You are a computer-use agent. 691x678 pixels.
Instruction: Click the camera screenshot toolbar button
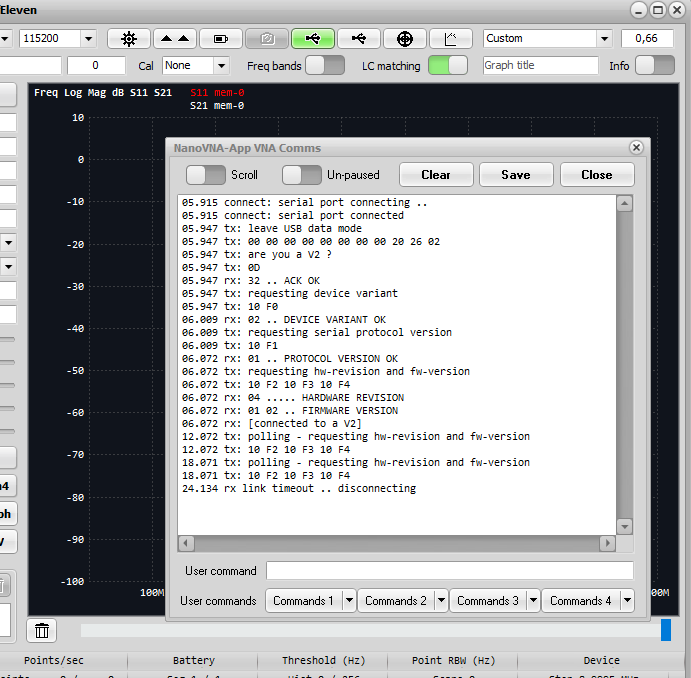pos(267,39)
